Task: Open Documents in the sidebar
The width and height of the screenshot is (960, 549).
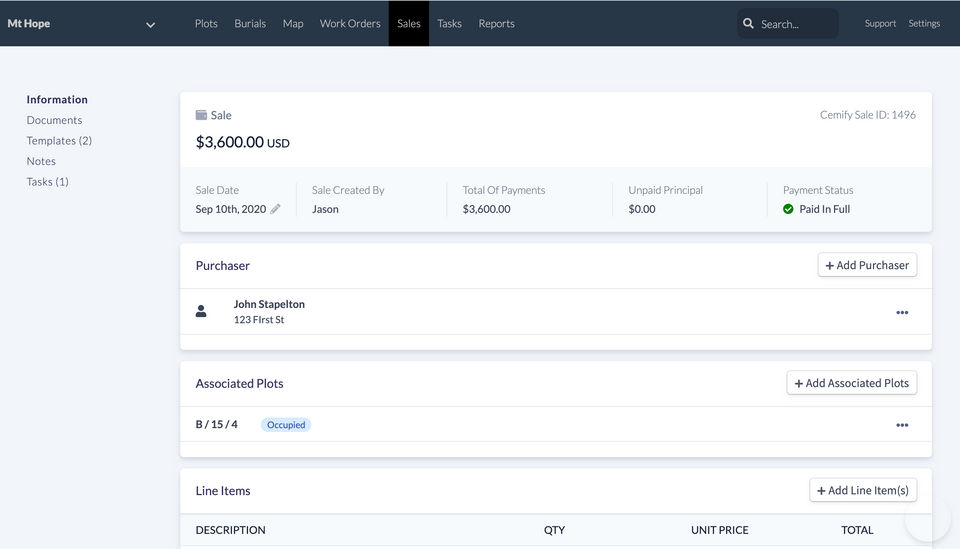Action: (54, 120)
